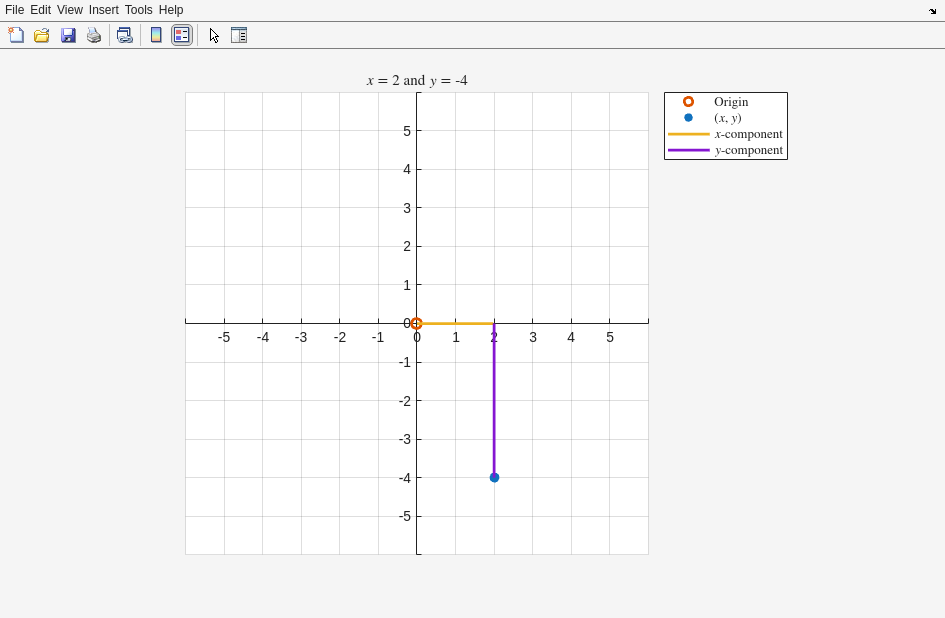
Task: Click the orange circle Origin marker in legend
Action: point(688,102)
